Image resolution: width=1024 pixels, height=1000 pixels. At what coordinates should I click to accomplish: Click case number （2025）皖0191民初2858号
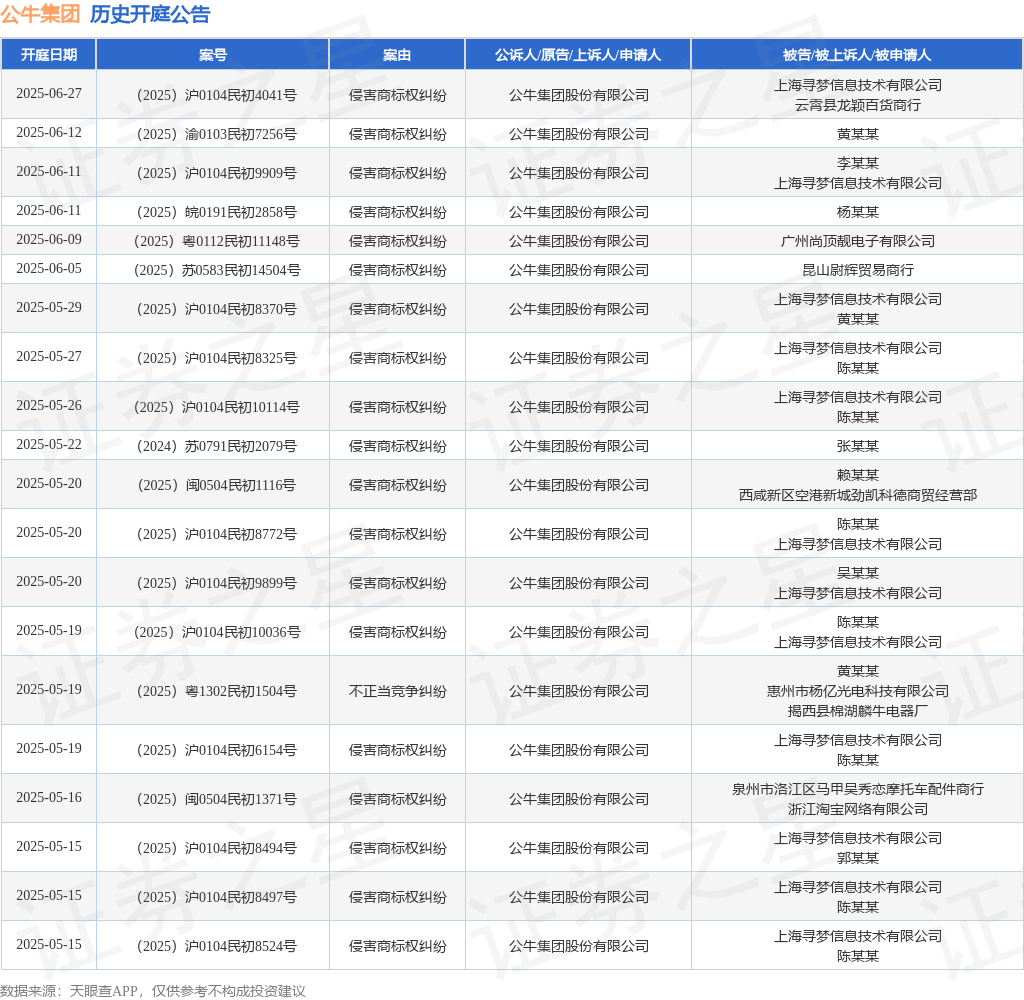[217, 212]
